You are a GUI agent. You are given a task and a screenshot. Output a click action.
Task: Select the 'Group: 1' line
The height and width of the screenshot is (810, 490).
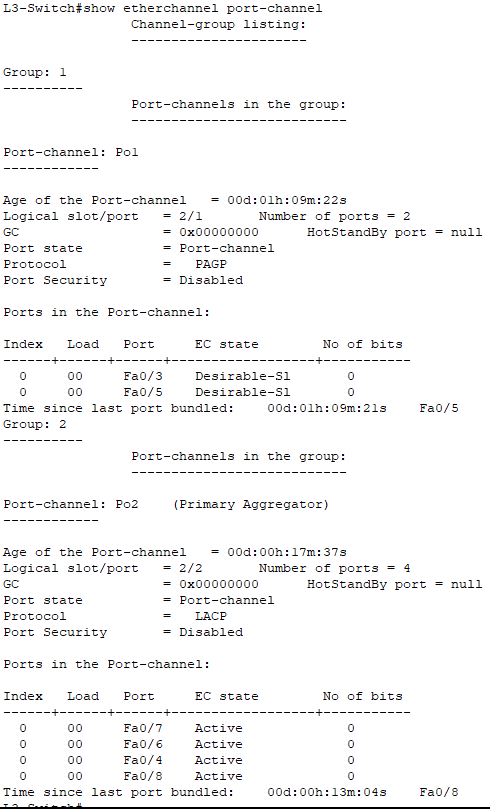tap(35, 72)
